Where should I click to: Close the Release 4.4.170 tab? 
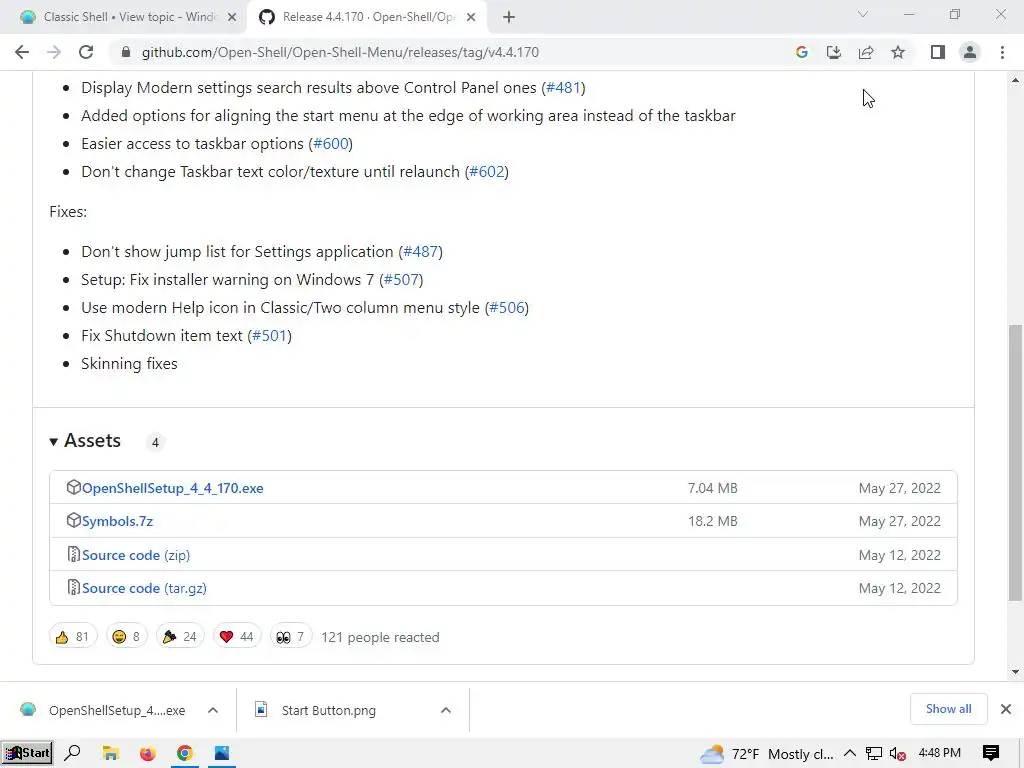471,17
